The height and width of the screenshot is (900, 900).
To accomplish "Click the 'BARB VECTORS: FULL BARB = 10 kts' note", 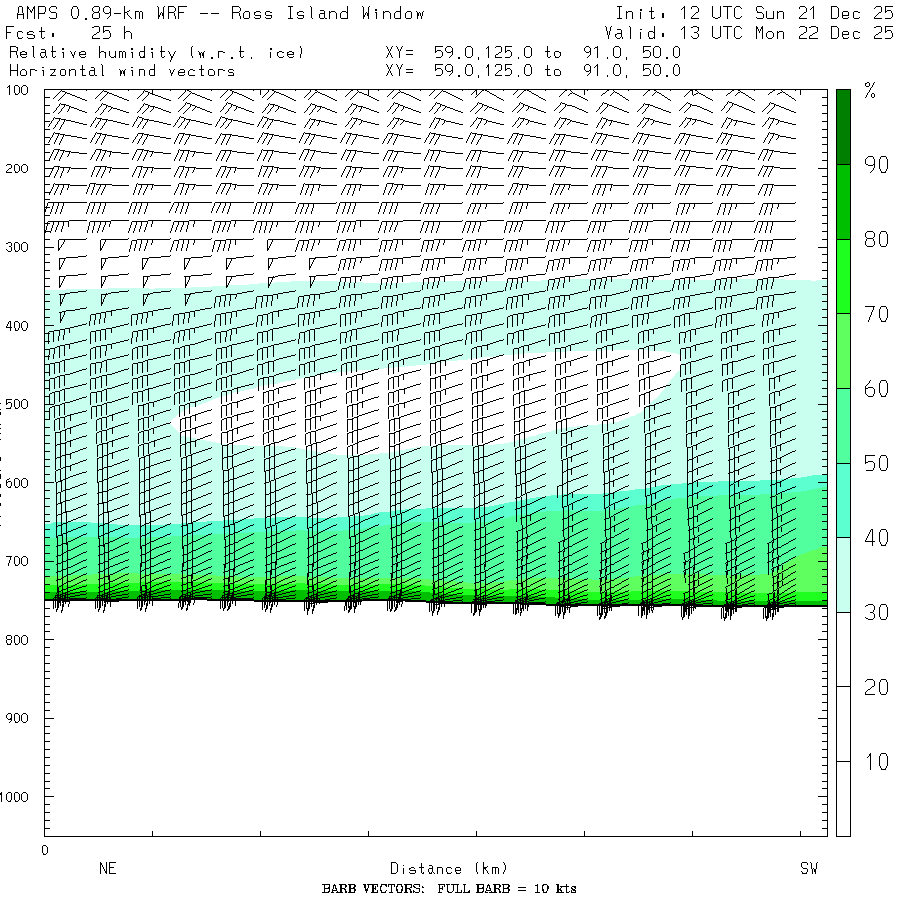I will click(449, 889).
